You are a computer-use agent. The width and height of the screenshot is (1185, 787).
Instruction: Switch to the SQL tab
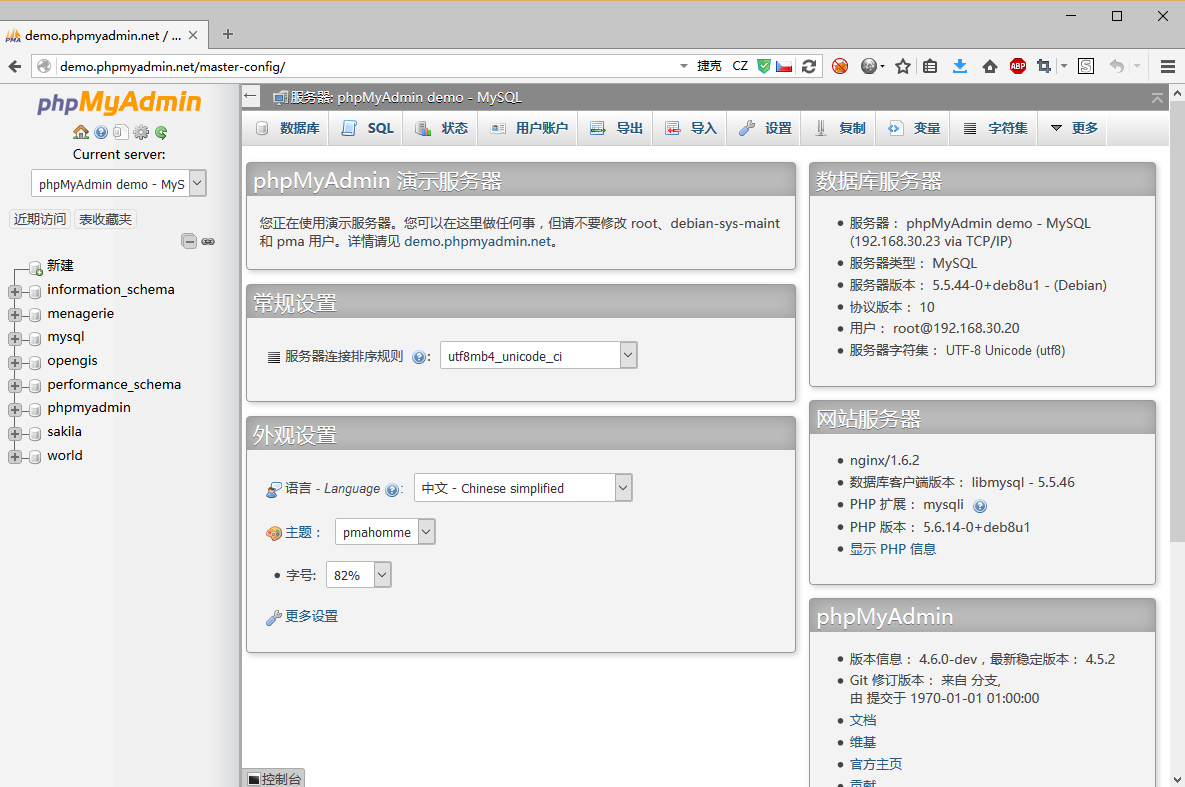pos(368,128)
